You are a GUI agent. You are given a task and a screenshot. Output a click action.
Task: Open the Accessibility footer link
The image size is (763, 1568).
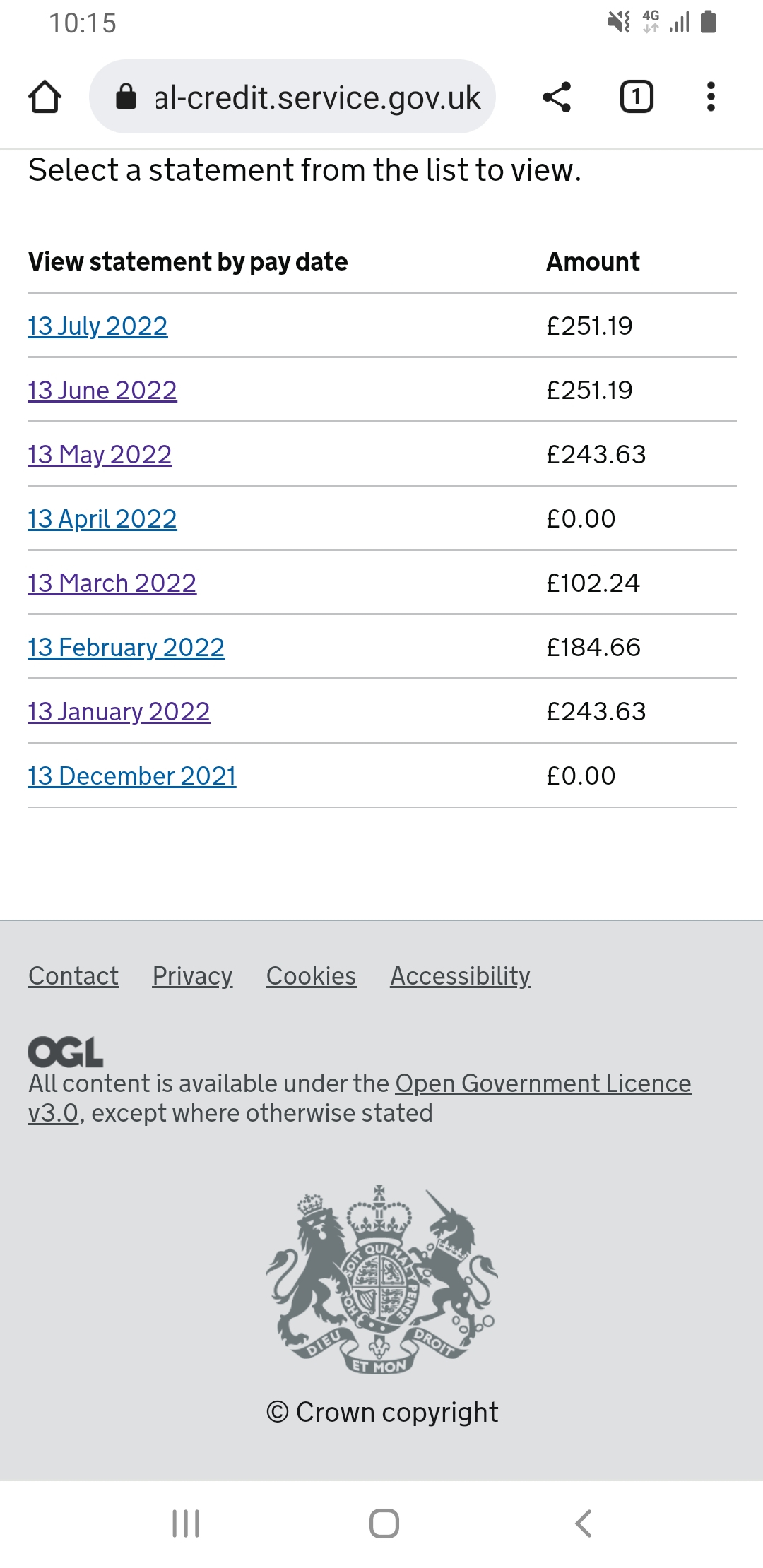pyautogui.click(x=460, y=976)
